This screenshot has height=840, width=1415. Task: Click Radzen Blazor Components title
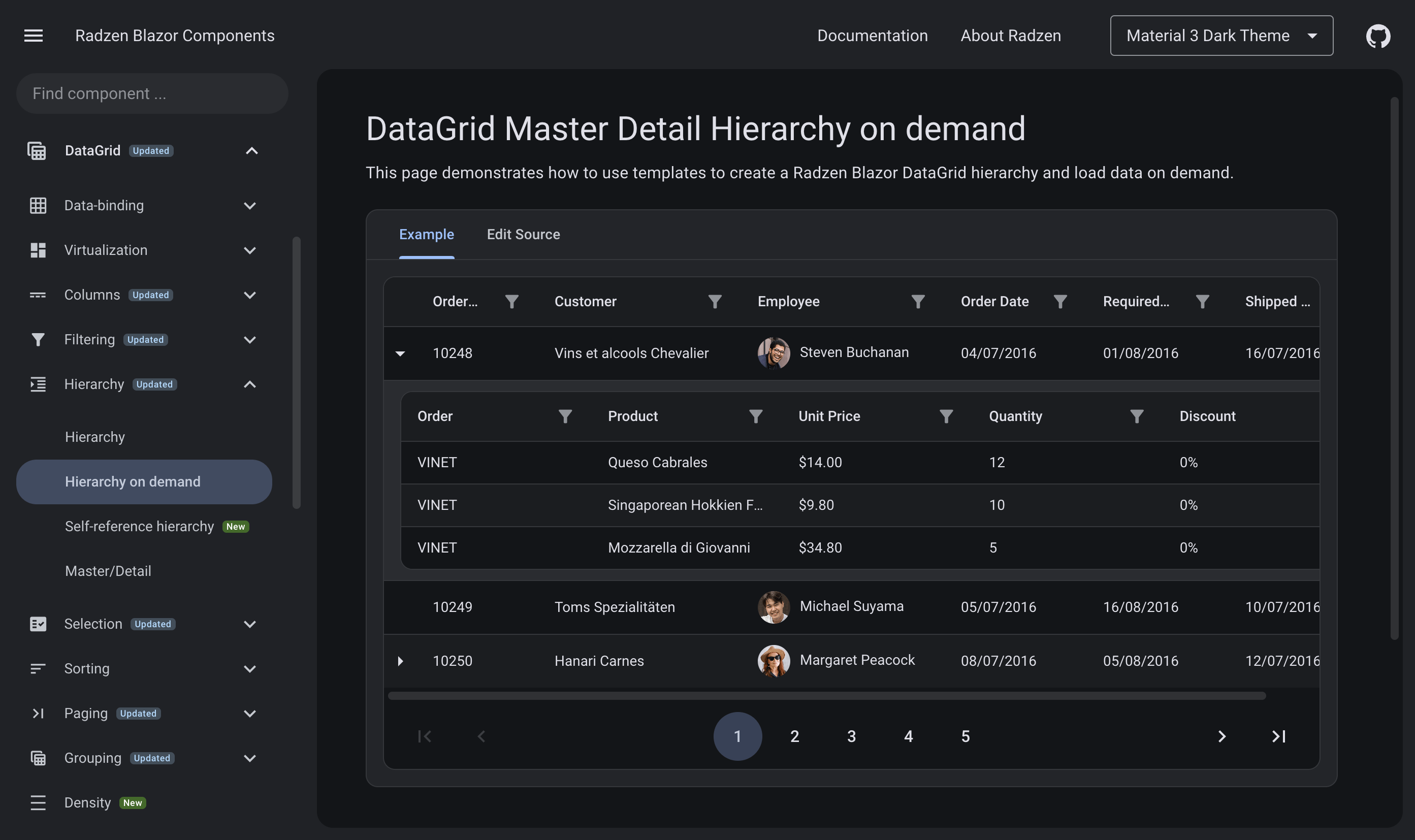174,36
